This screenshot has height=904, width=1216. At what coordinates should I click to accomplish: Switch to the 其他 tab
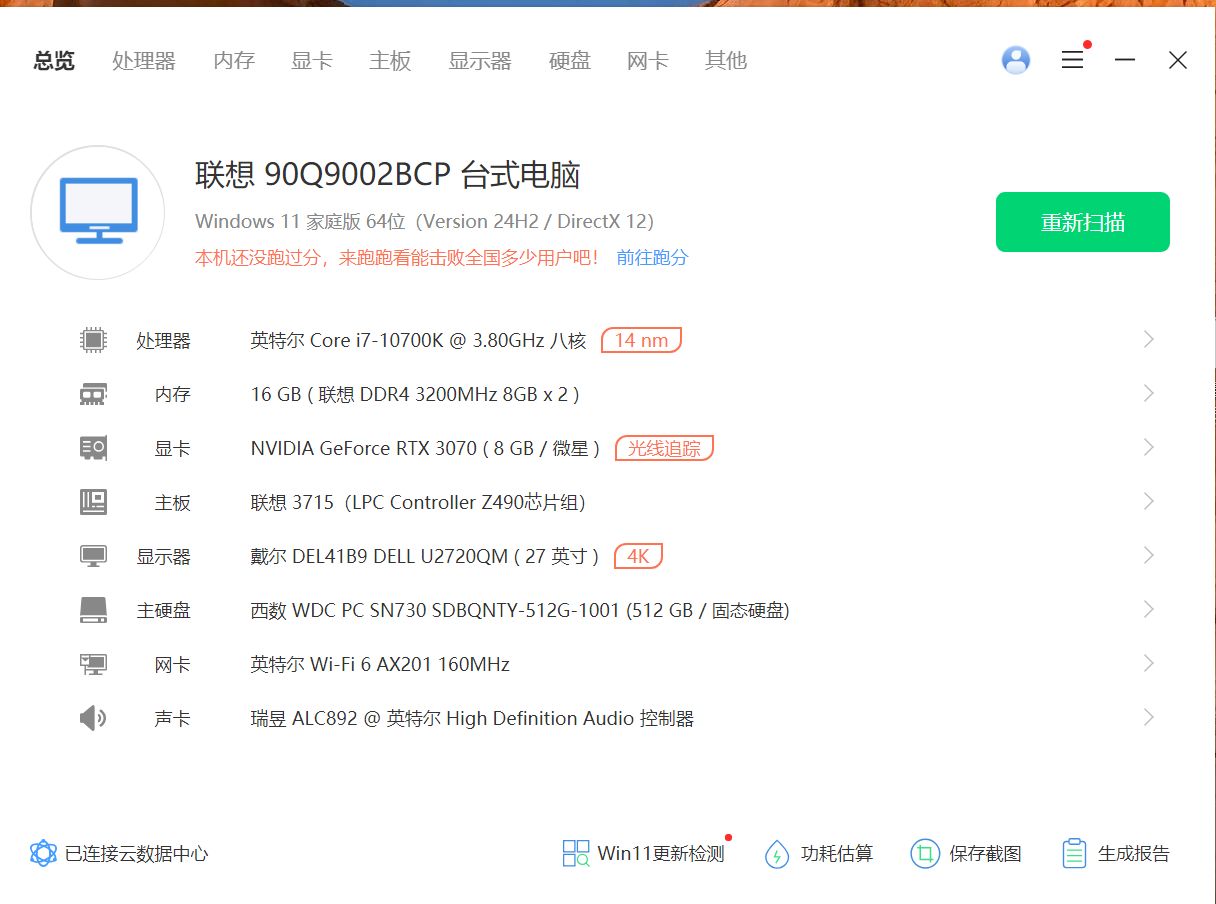coord(726,61)
